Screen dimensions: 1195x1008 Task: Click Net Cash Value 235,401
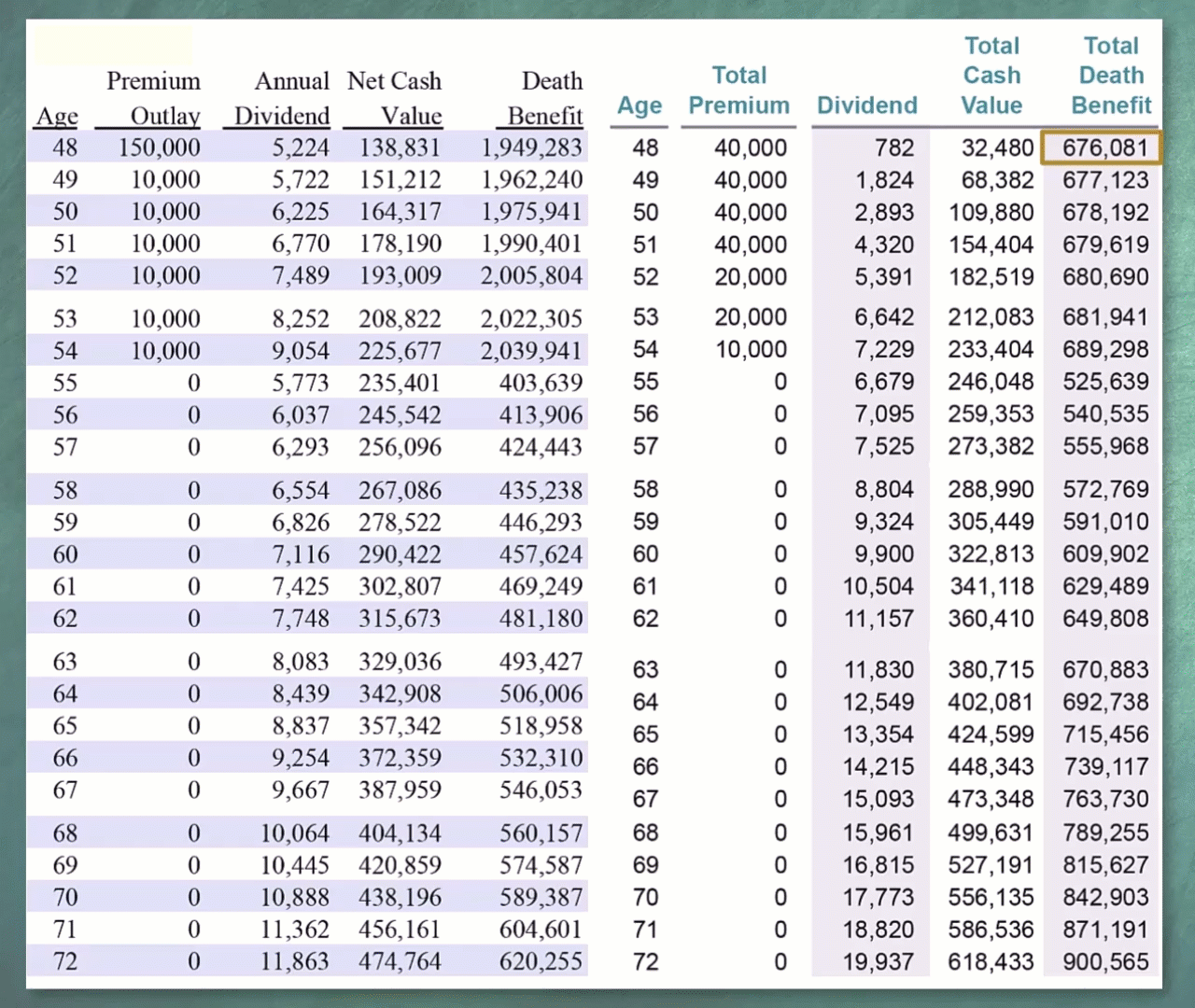point(401,383)
